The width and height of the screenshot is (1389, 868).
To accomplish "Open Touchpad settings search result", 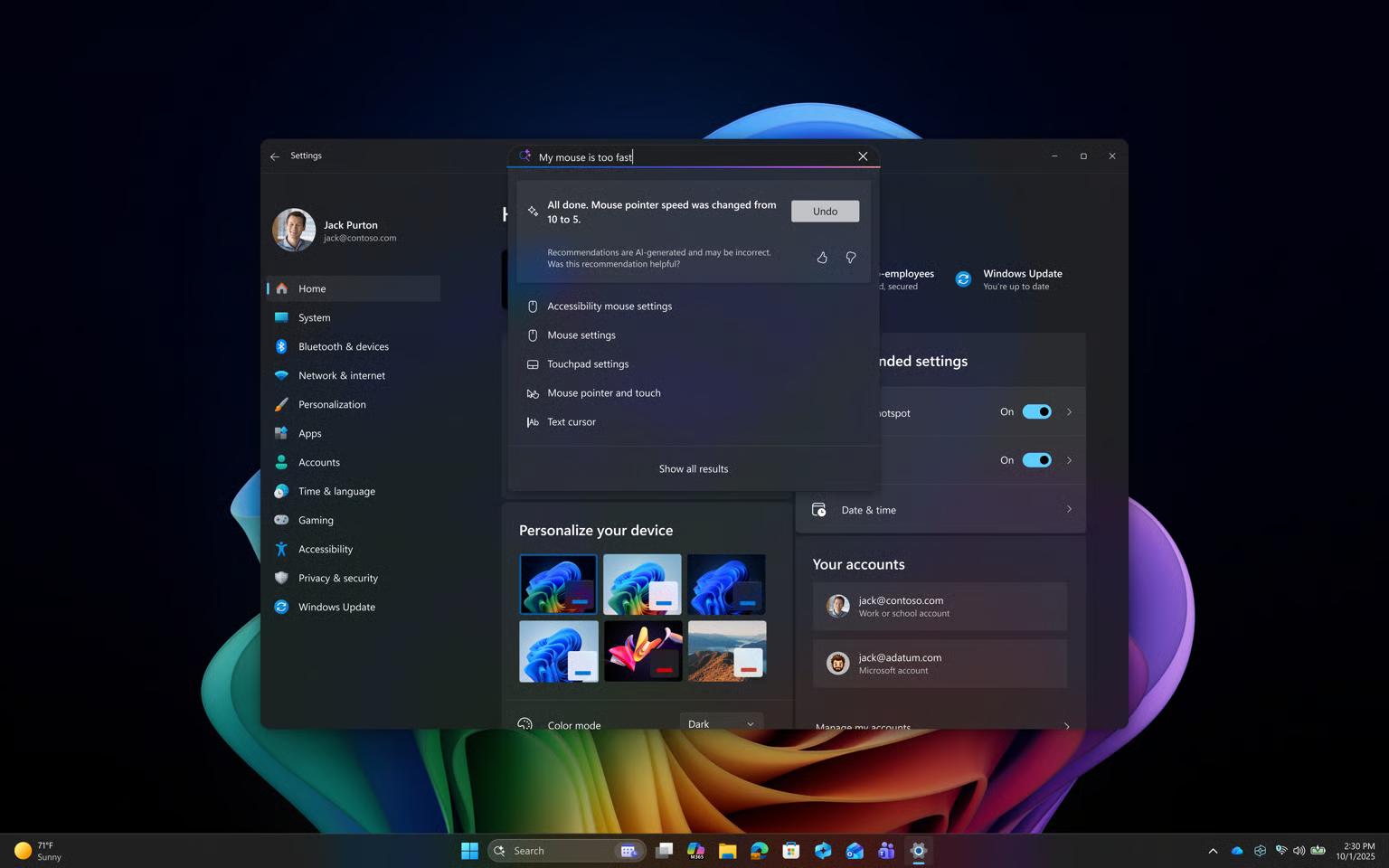I will (x=694, y=364).
